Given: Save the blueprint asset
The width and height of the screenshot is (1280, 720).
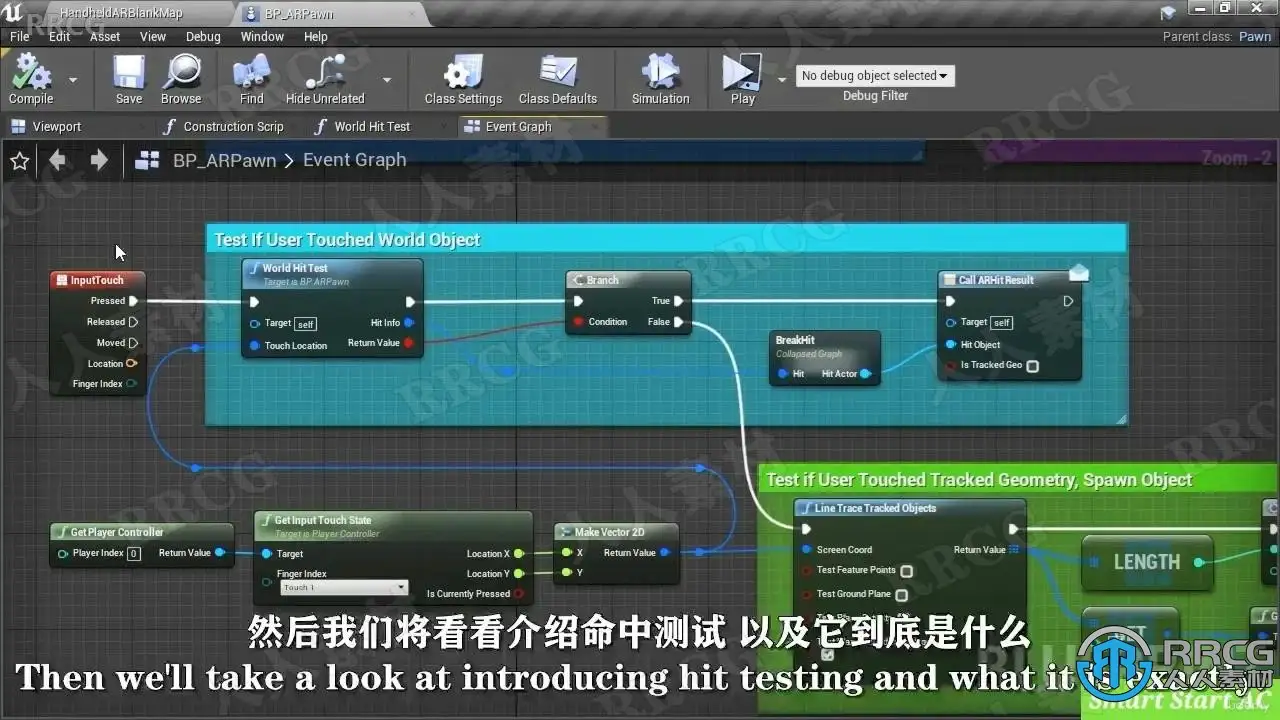Looking at the screenshot, I should tap(129, 79).
